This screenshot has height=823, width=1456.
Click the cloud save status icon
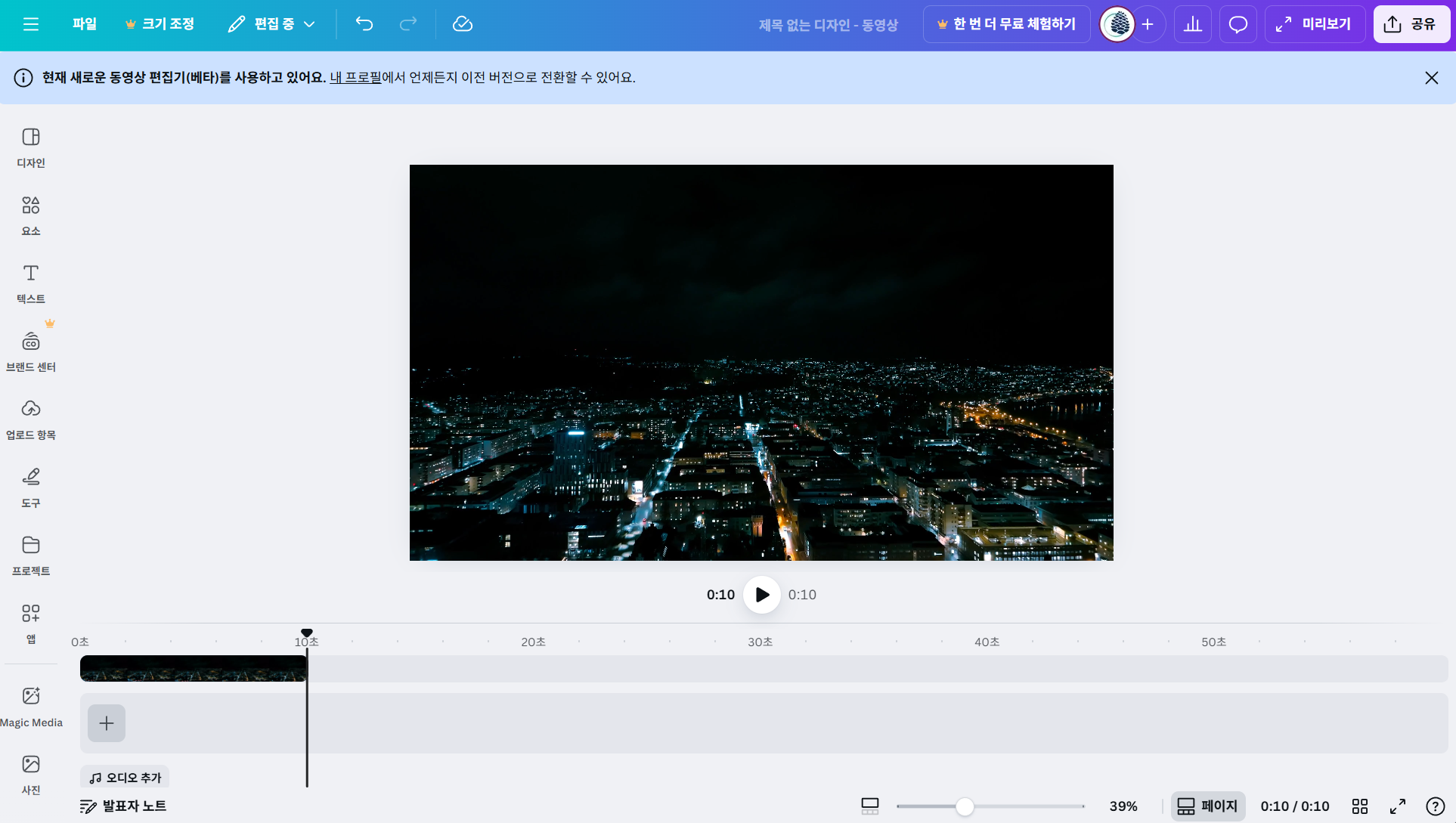[x=463, y=24]
